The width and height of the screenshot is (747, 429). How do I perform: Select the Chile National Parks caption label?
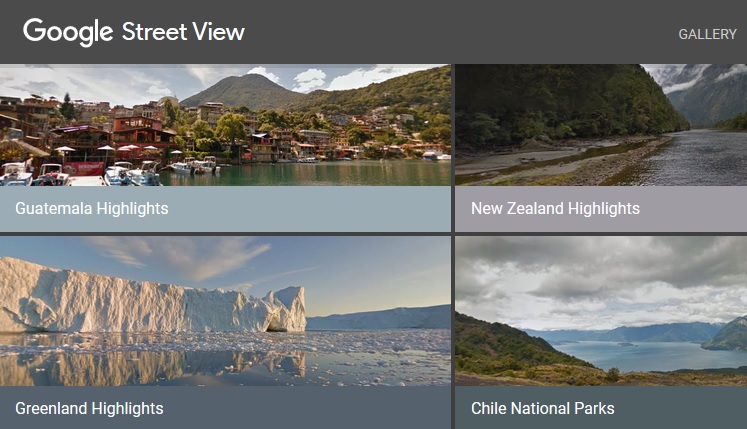tap(542, 408)
